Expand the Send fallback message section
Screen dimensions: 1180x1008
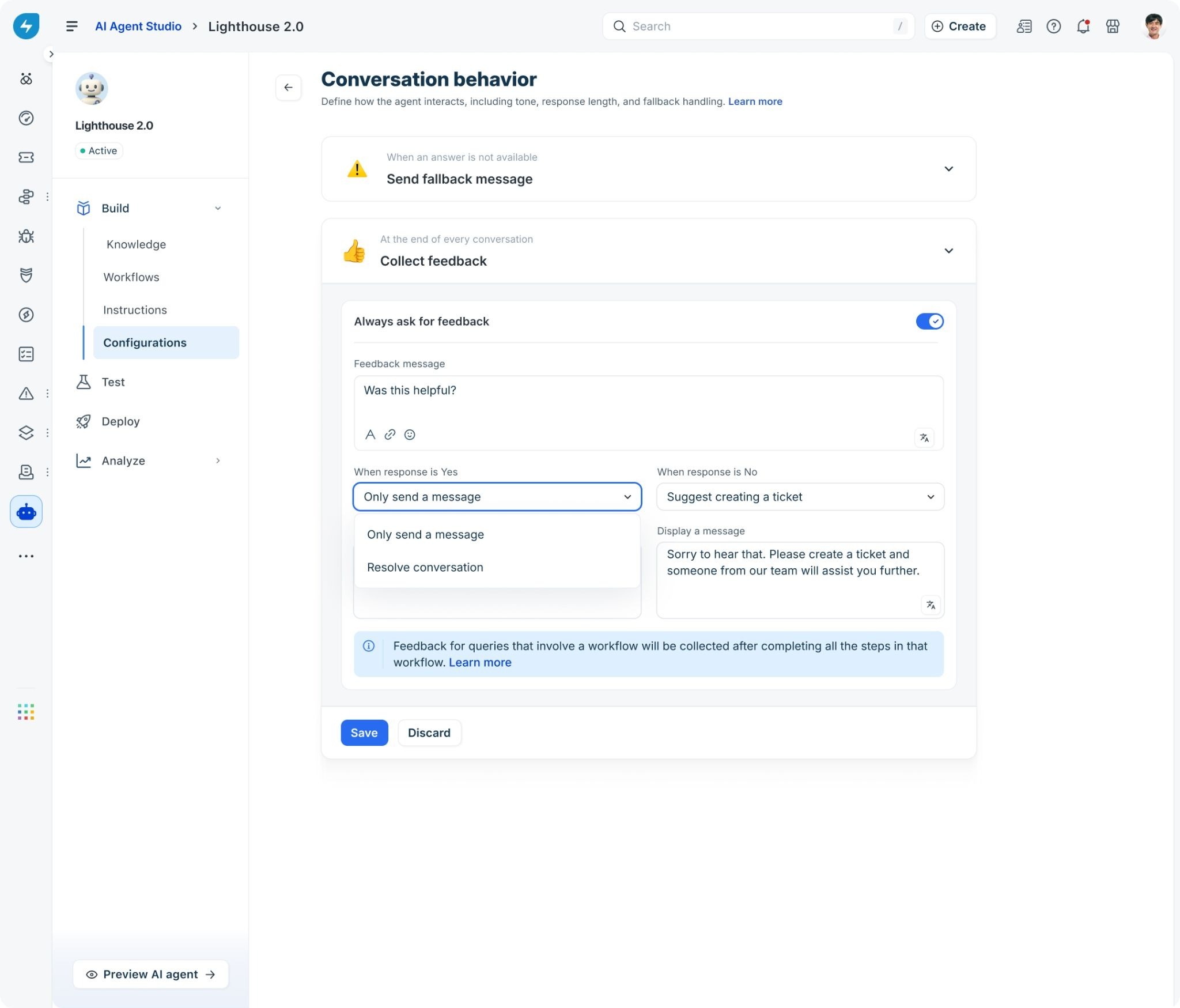tap(948, 169)
